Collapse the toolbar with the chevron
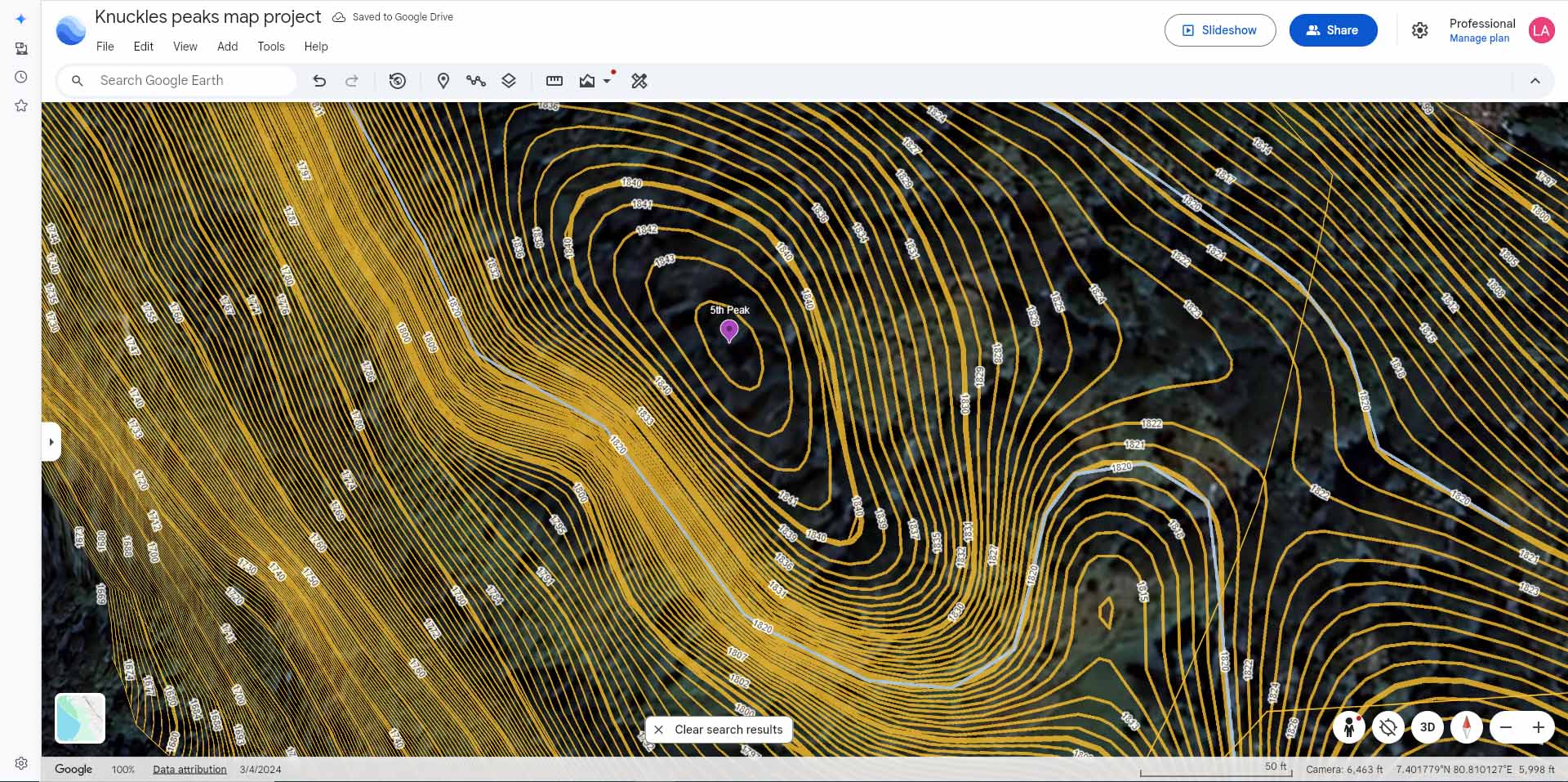Screen dimensions: 1568x782 coord(1535,80)
